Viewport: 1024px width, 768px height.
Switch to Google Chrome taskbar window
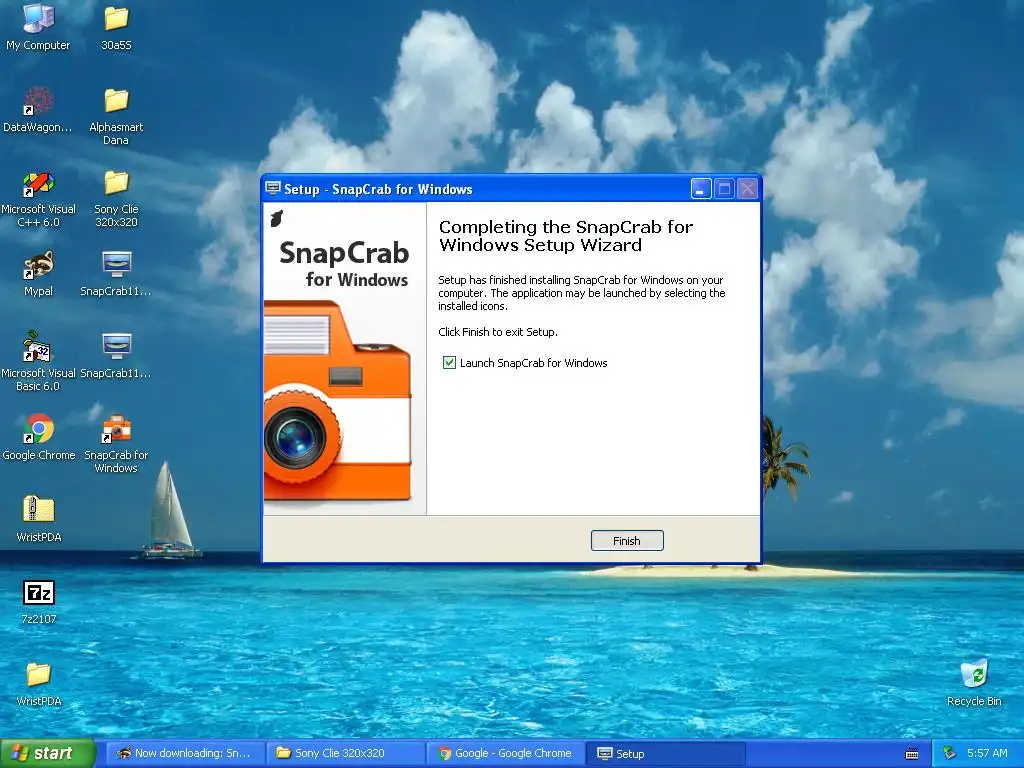click(x=505, y=754)
